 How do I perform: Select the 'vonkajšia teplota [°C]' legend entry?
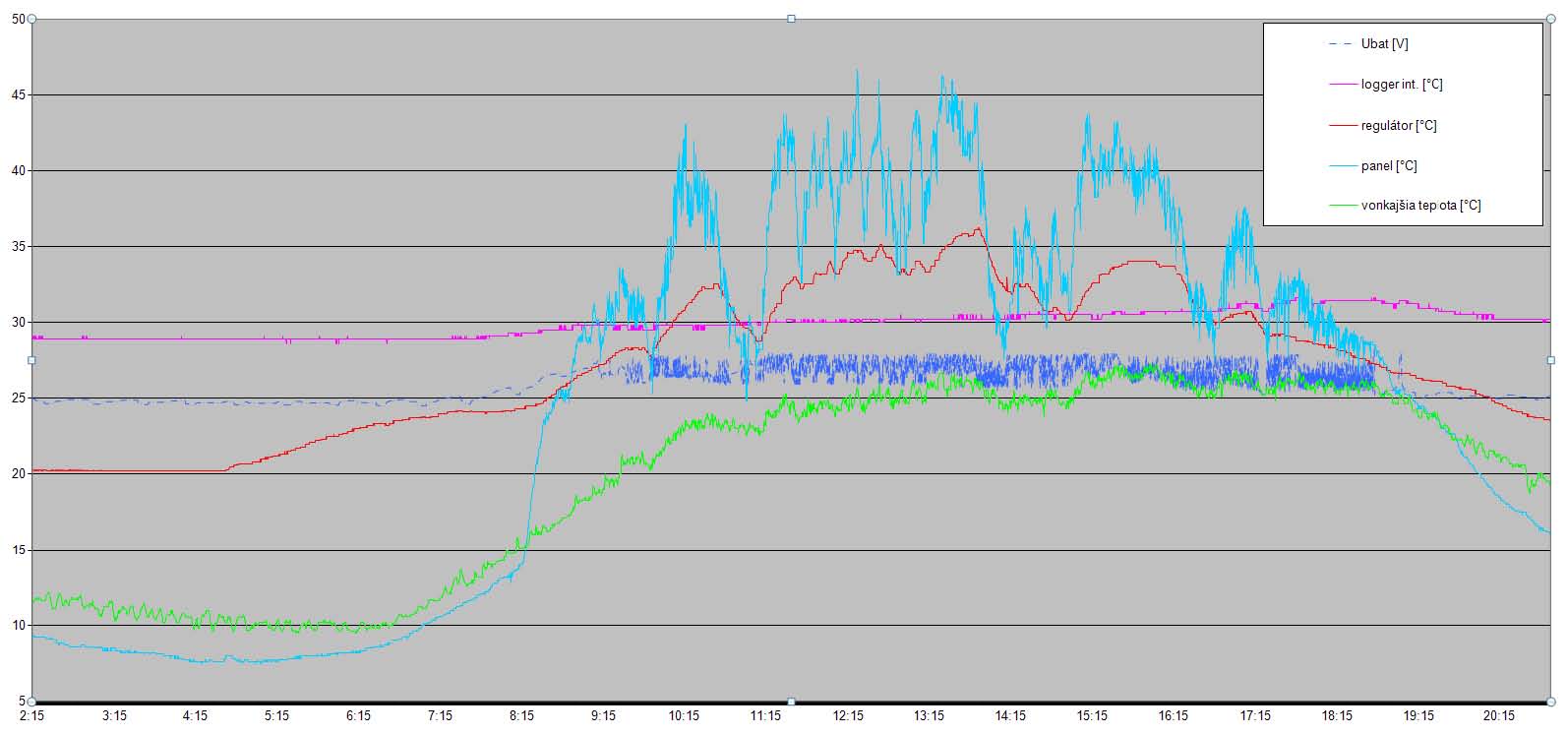pyautogui.click(x=1421, y=206)
